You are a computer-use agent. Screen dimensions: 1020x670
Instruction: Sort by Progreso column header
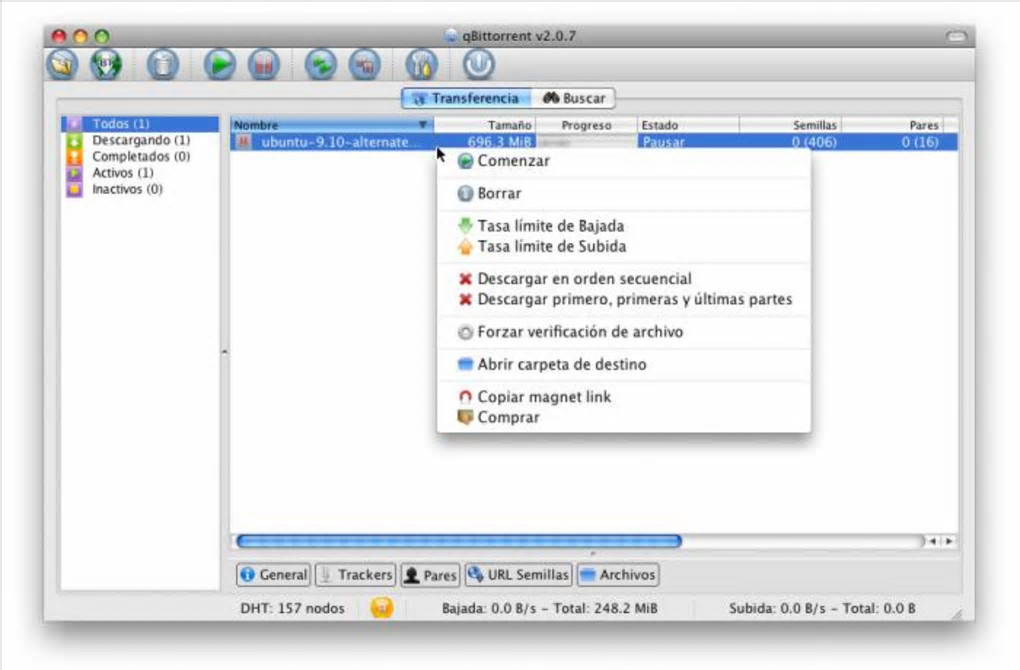tap(586, 125)
